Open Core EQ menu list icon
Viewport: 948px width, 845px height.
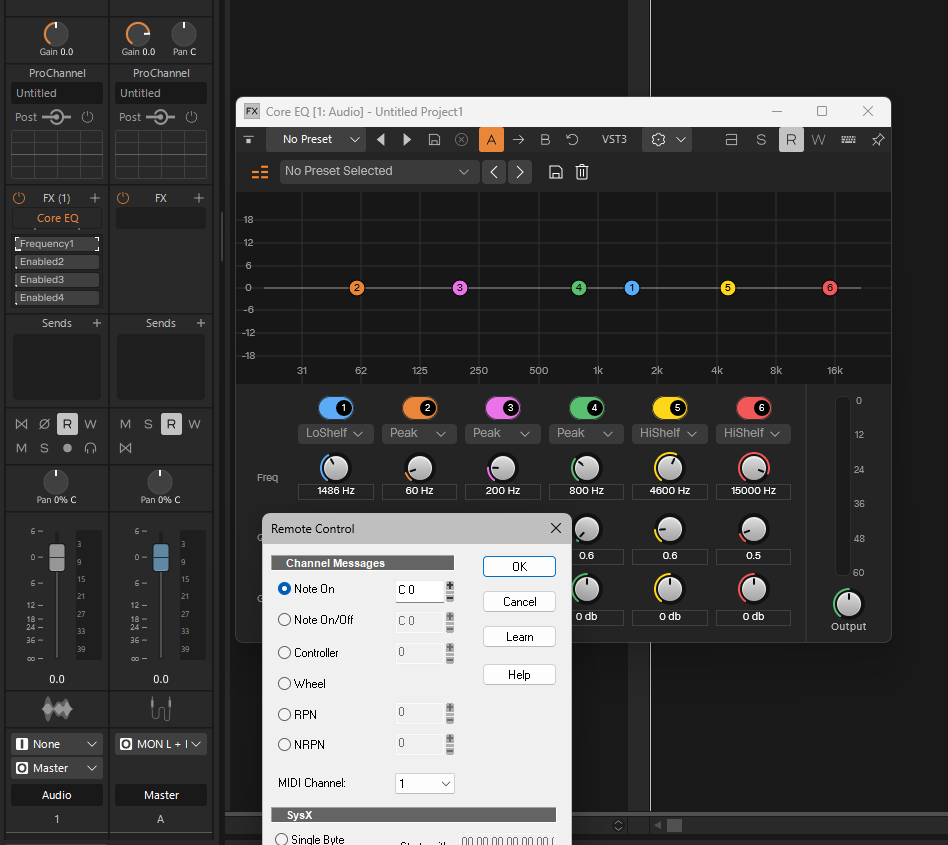[260, 173]
